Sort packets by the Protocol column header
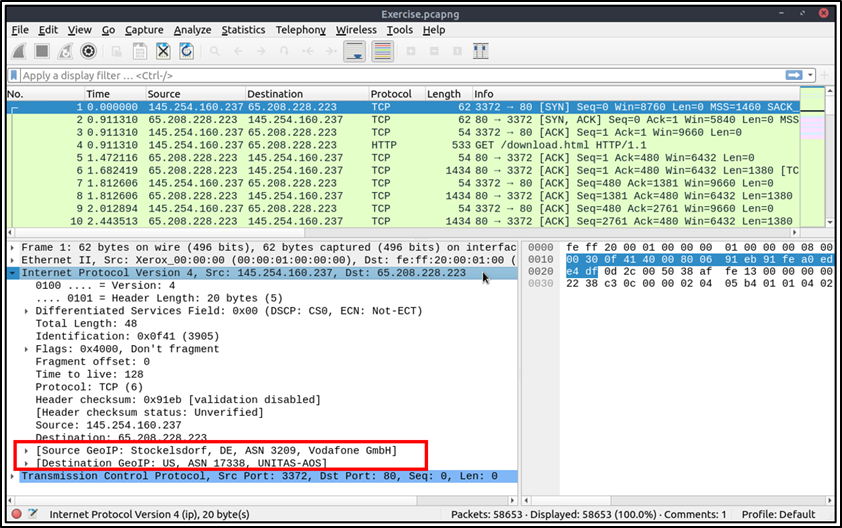The width and height of the screenshot is (842, 528). coord(391,94)
